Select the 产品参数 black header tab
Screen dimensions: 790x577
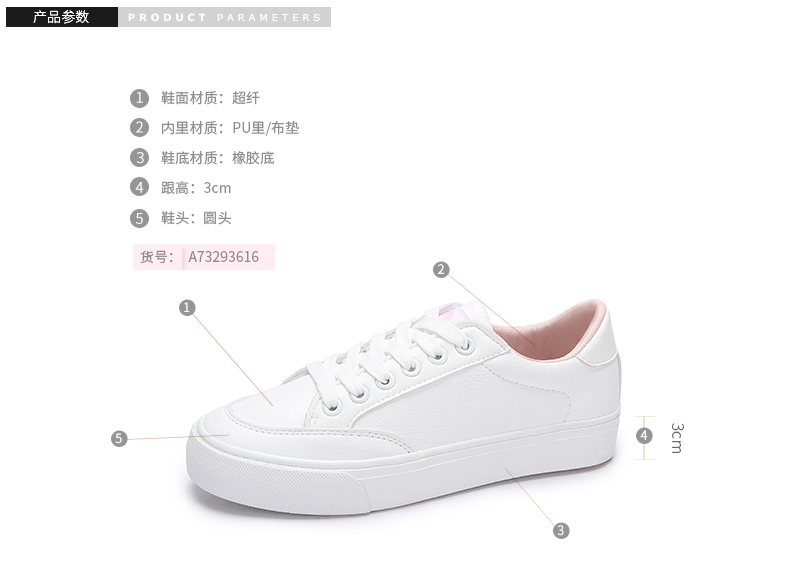point(61,17)
